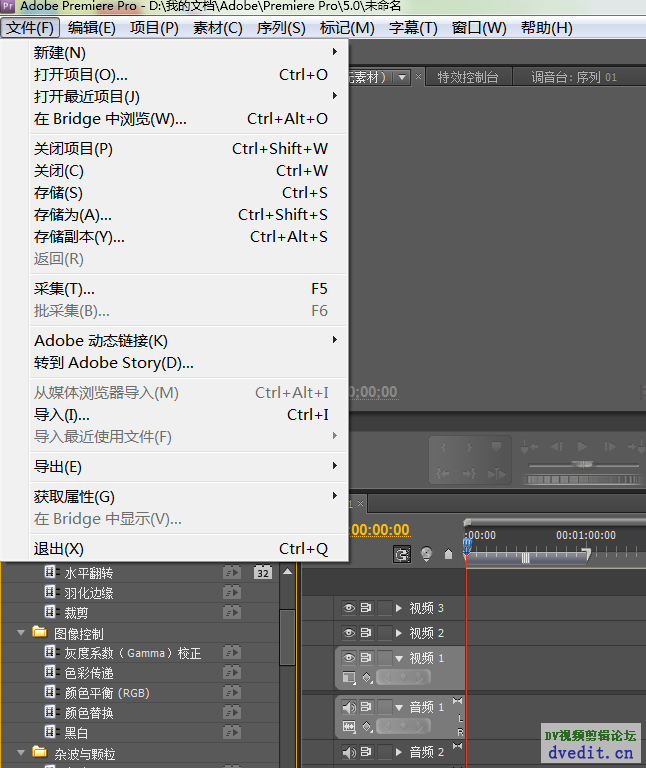
Task: Open 新建(N) submenu
Action: click(x=188, y=52)
